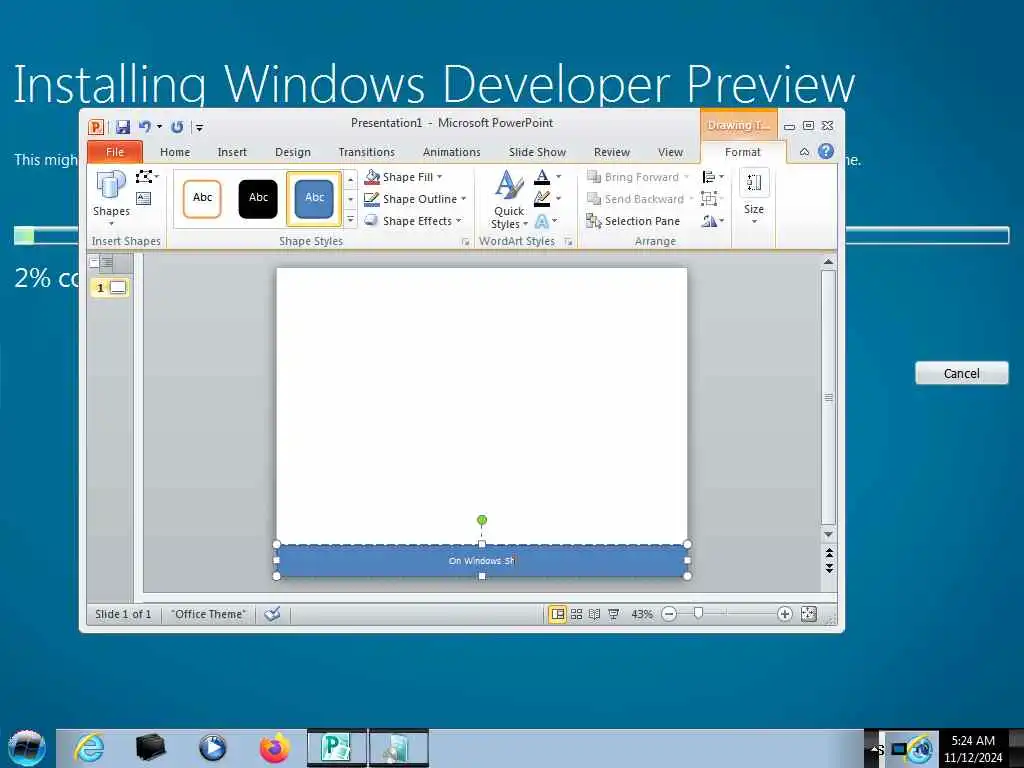
Task: Click the spell check status bar icon
Action: click(x=272, y=614)
